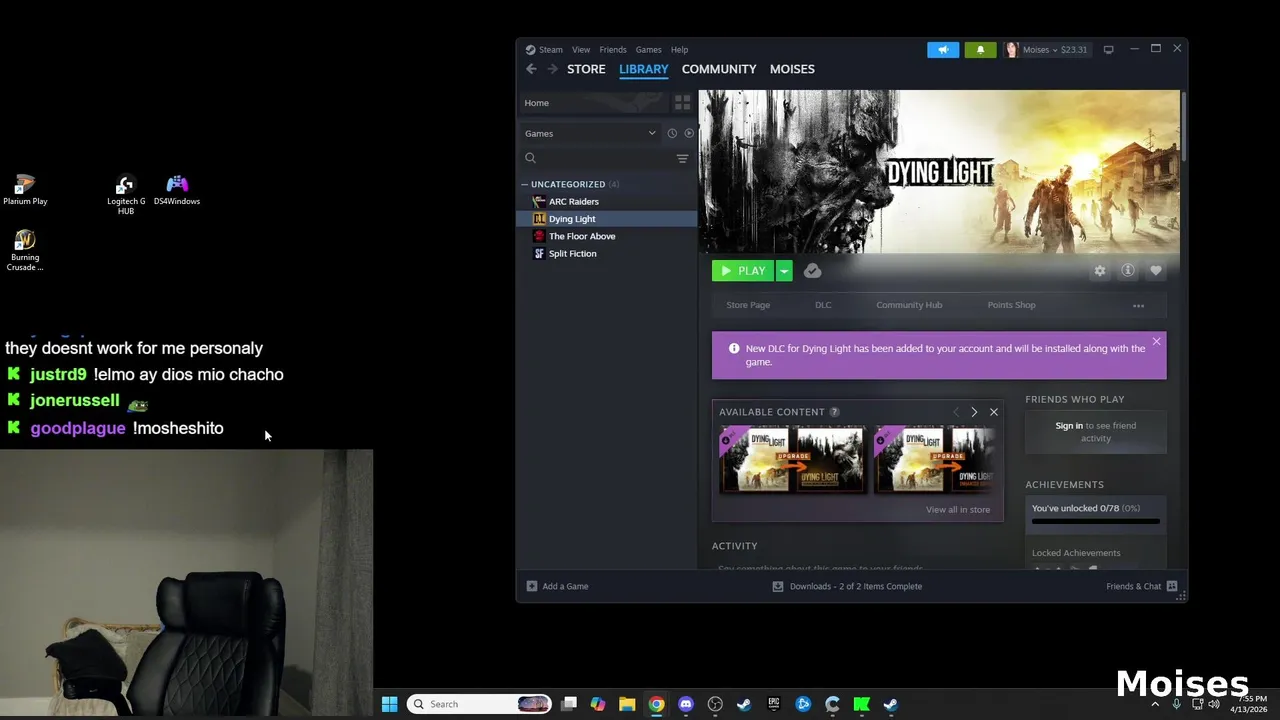Open library advanced filter options icon
1280x720 pixels.
click(682, 158)
